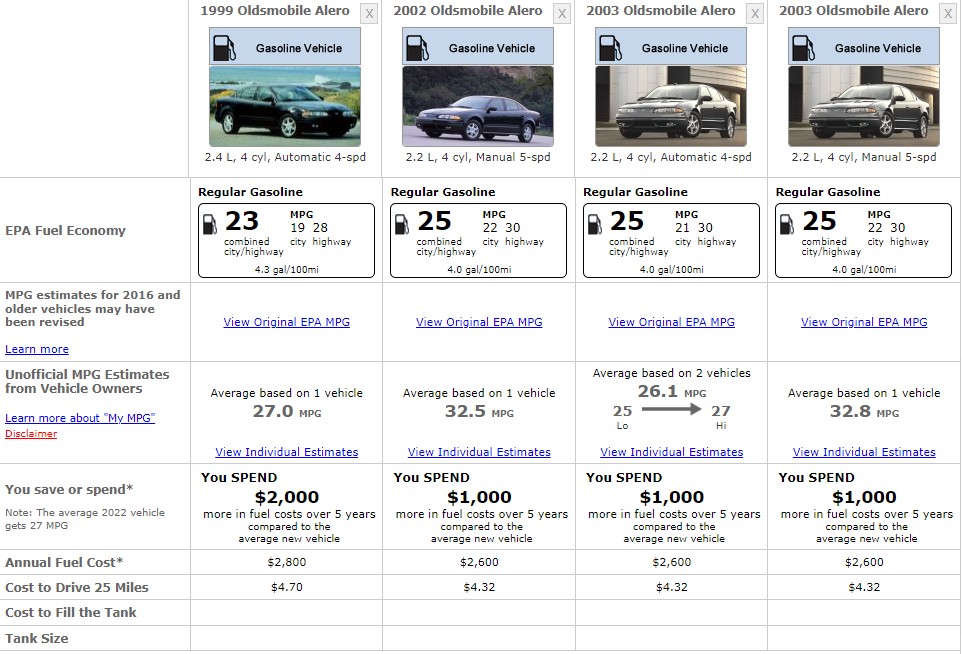
Task: Click small pump icon in 2003 Automatic MPG box
Action: point(595,224)
